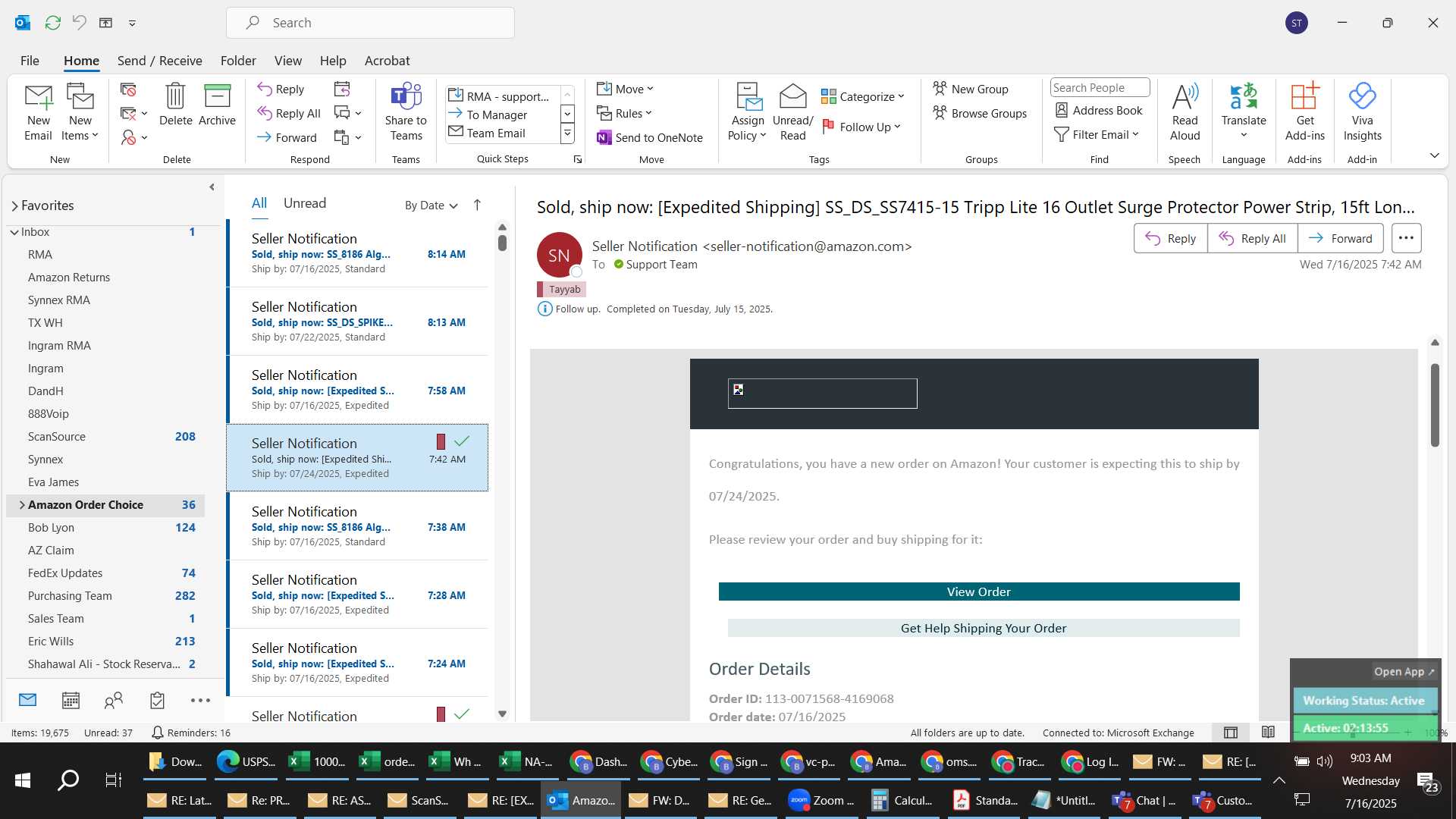
Task: Click Get Help Shipping Your Order
Action: tap(984, 628)
